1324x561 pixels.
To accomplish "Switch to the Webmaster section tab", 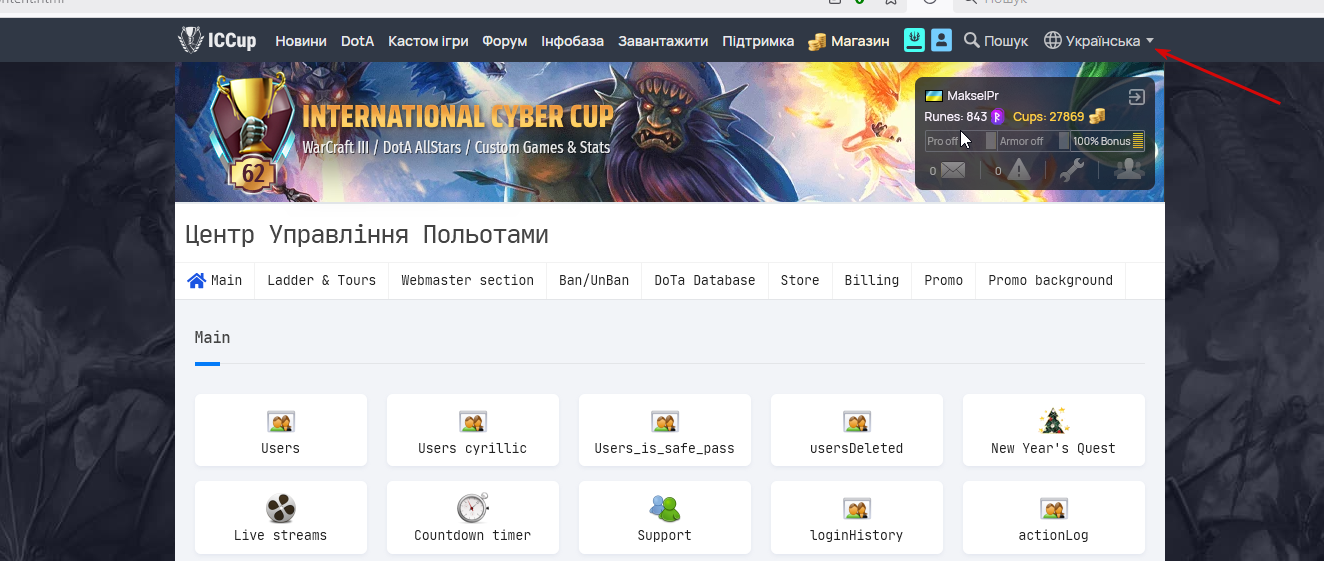I will 468,281.
